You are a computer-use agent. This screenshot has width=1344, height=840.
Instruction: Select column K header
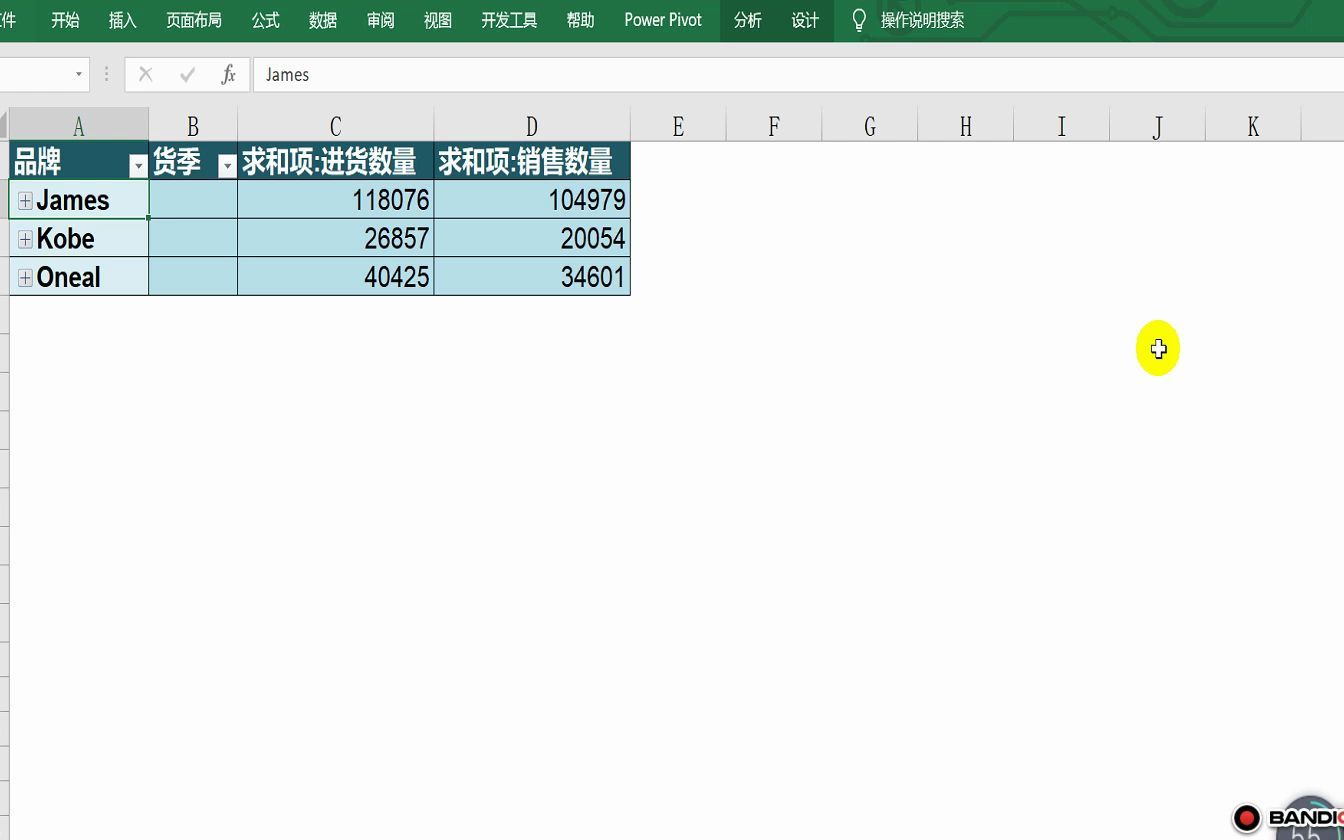pyautogui.click(x=1254, y=126)
